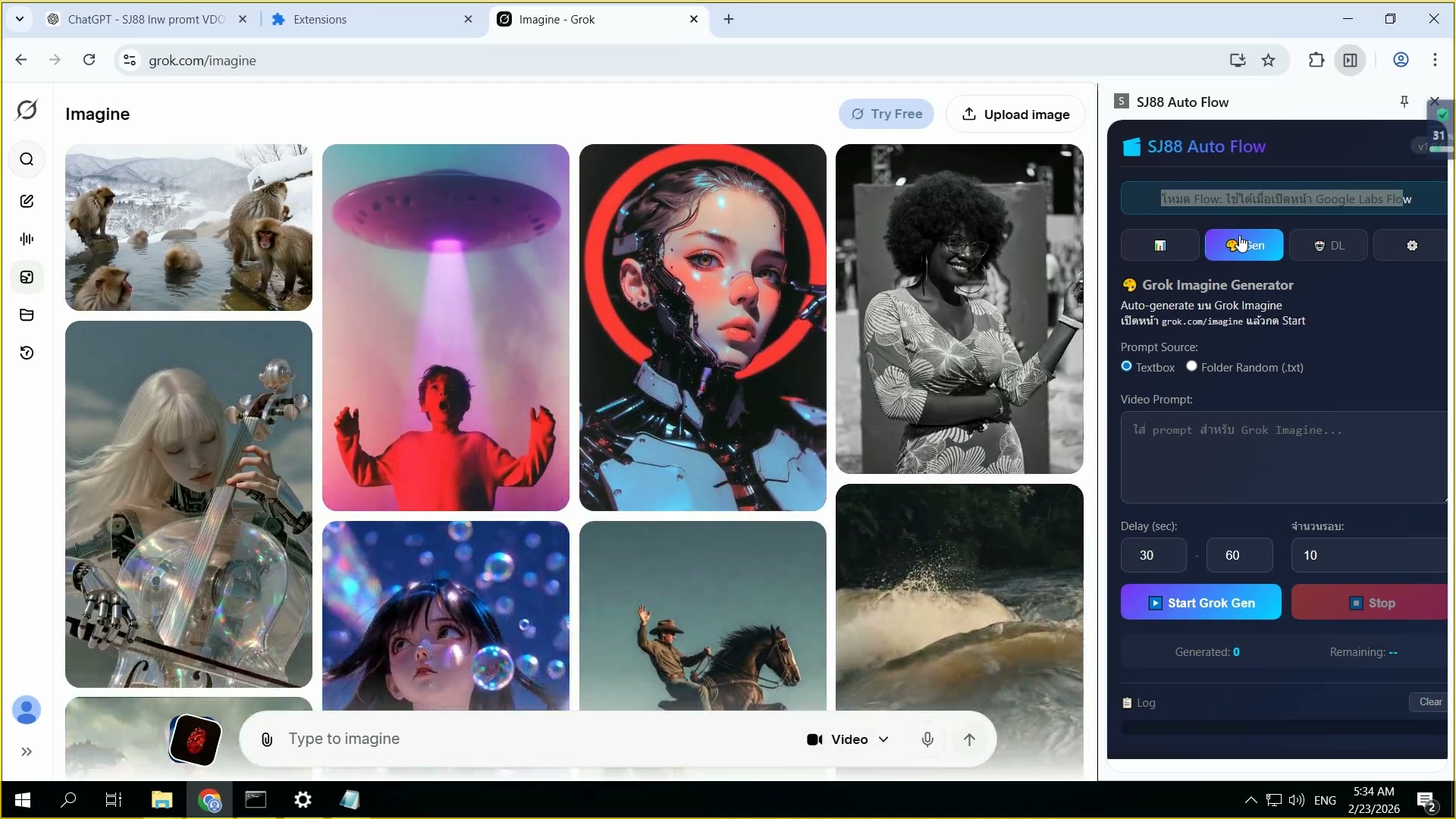1456x819 pixels.
Task: Expand the Video mode dropdown
Action: 848,739
